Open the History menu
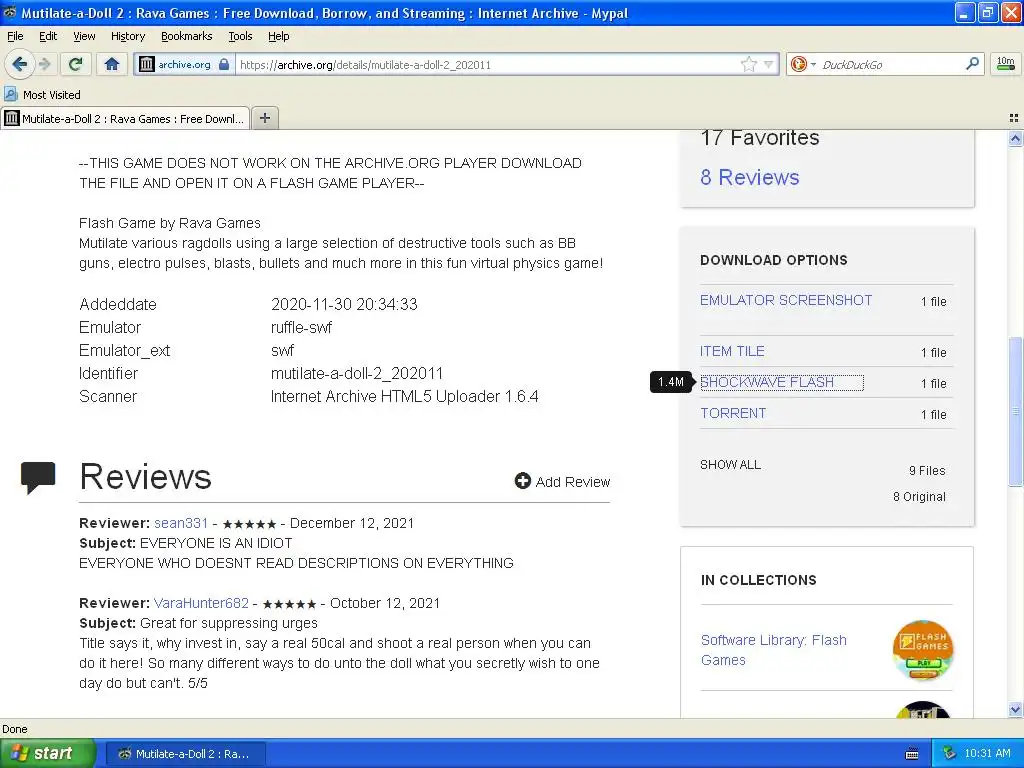This screenshot has width=1024, height=768. click(x=128, y=36)
